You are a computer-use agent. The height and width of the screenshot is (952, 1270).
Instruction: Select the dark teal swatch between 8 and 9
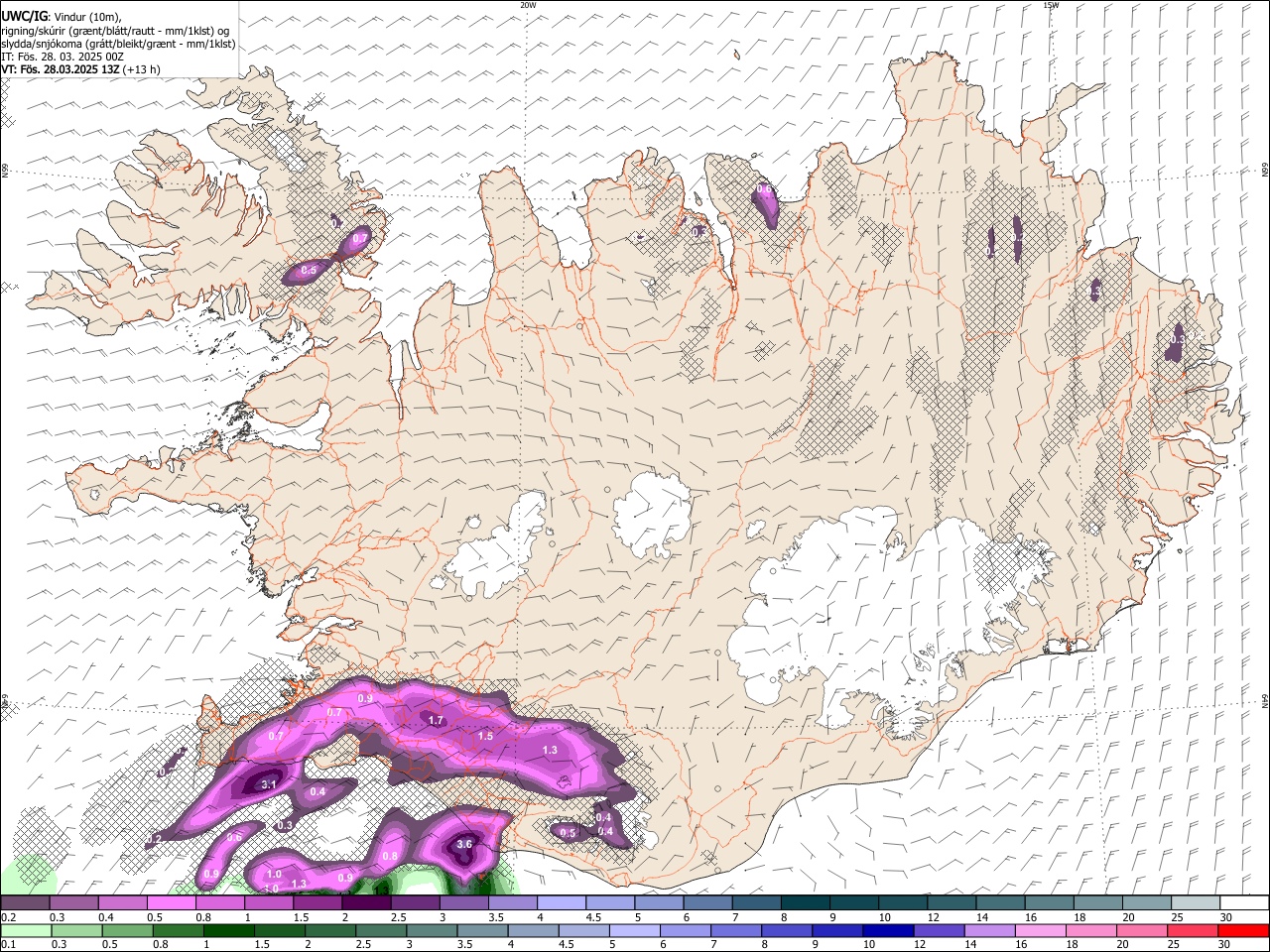click(806, 902)
